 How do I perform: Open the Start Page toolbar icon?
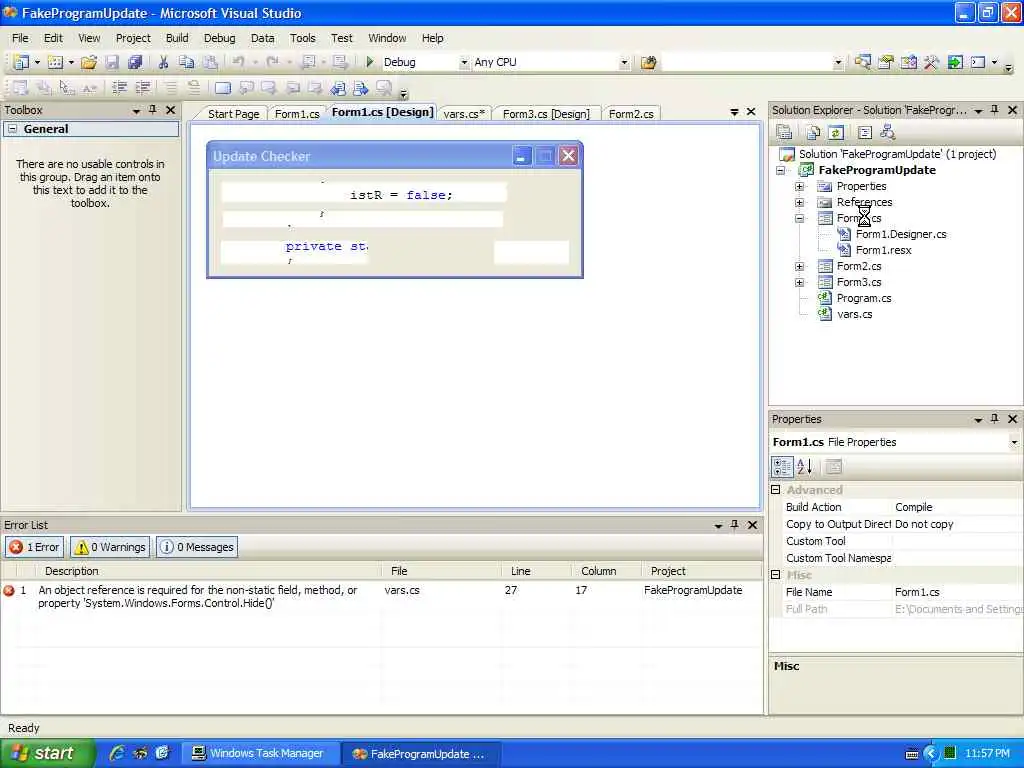click(955, 63)
